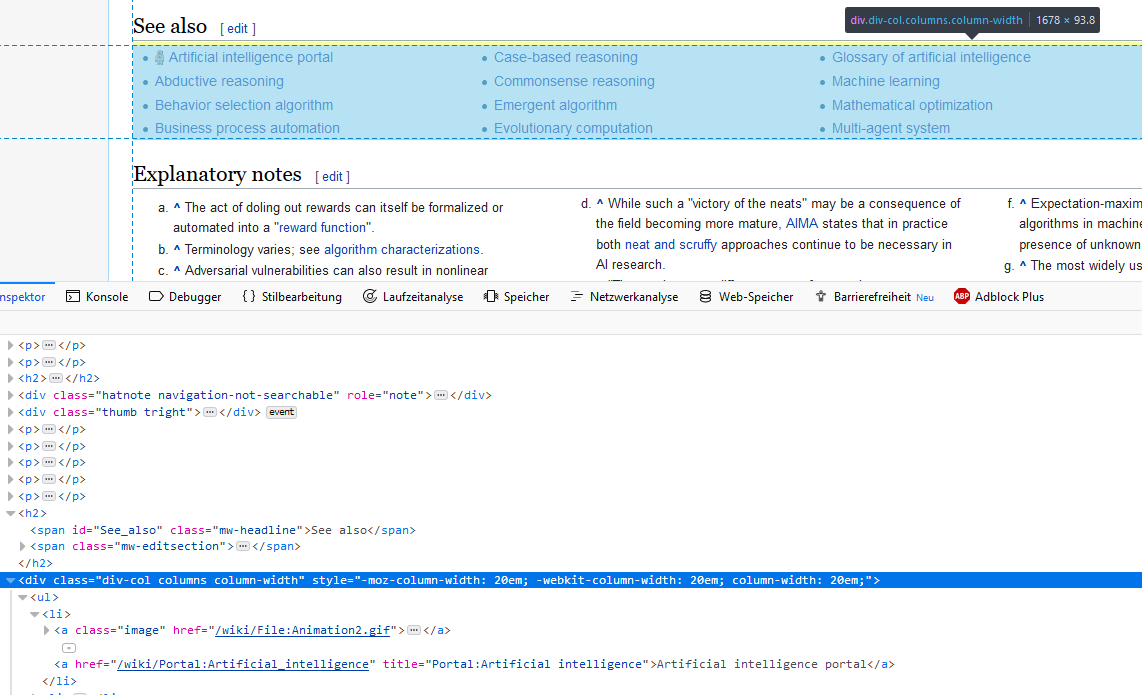Viewport: 1142px width, 695px height.
Task: Open the Machine learning link
Action: [x=885, y=81]
